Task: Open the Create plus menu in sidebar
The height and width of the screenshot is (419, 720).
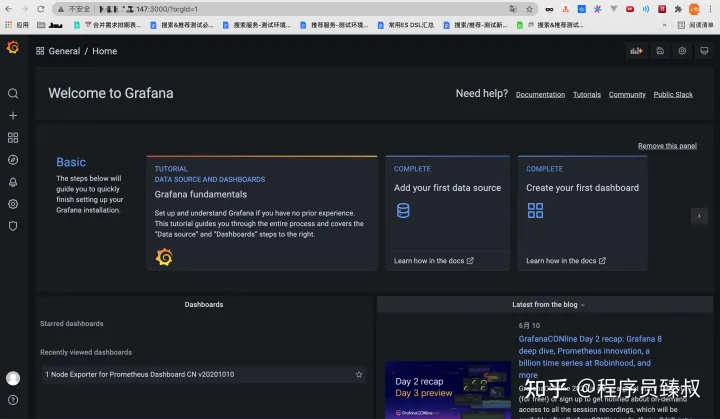Action: click(x=13, y=115)
